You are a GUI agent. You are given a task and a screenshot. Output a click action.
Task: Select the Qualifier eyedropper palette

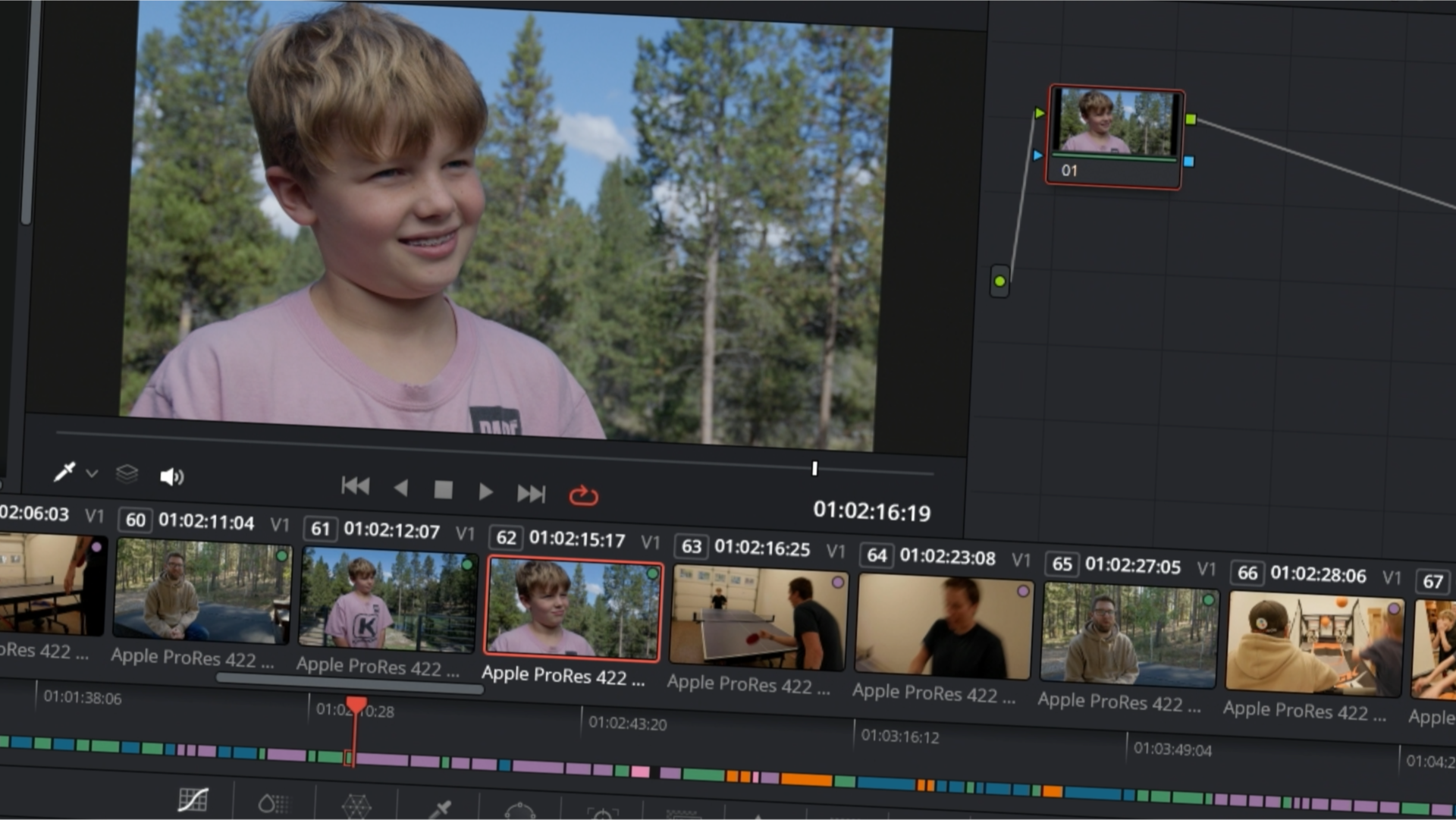(440, 810)
